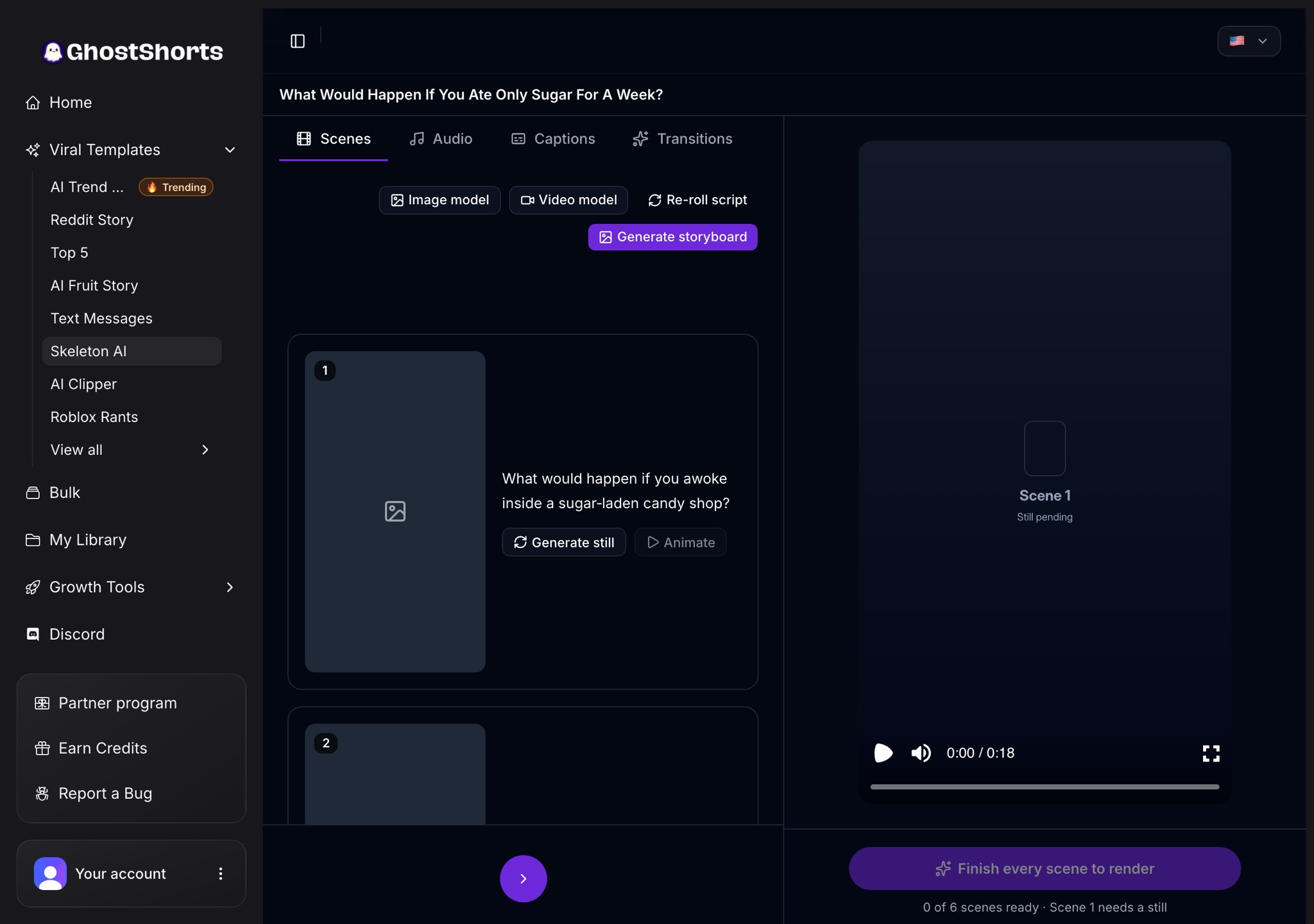Click the round purple next arrow button
The width and height of the screenshot is (1314, 924).
pyautogui.click(x=524, y=878)
